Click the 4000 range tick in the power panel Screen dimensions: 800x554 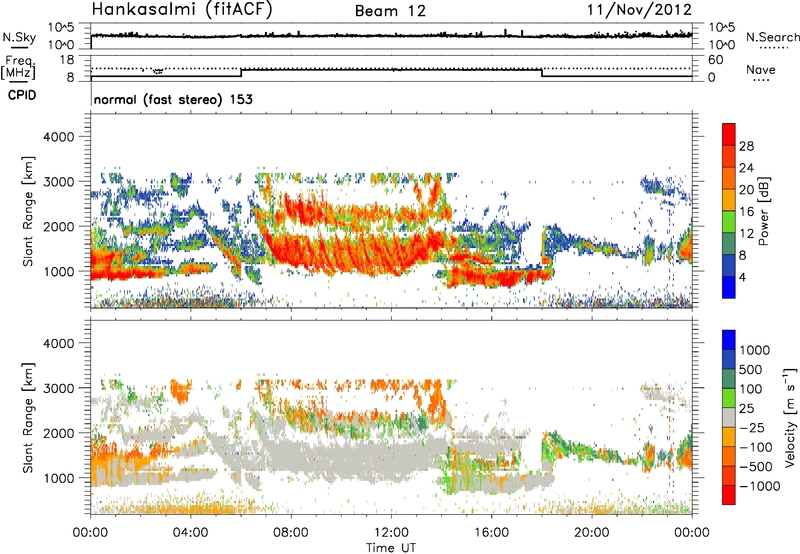[x=59, y=137]
